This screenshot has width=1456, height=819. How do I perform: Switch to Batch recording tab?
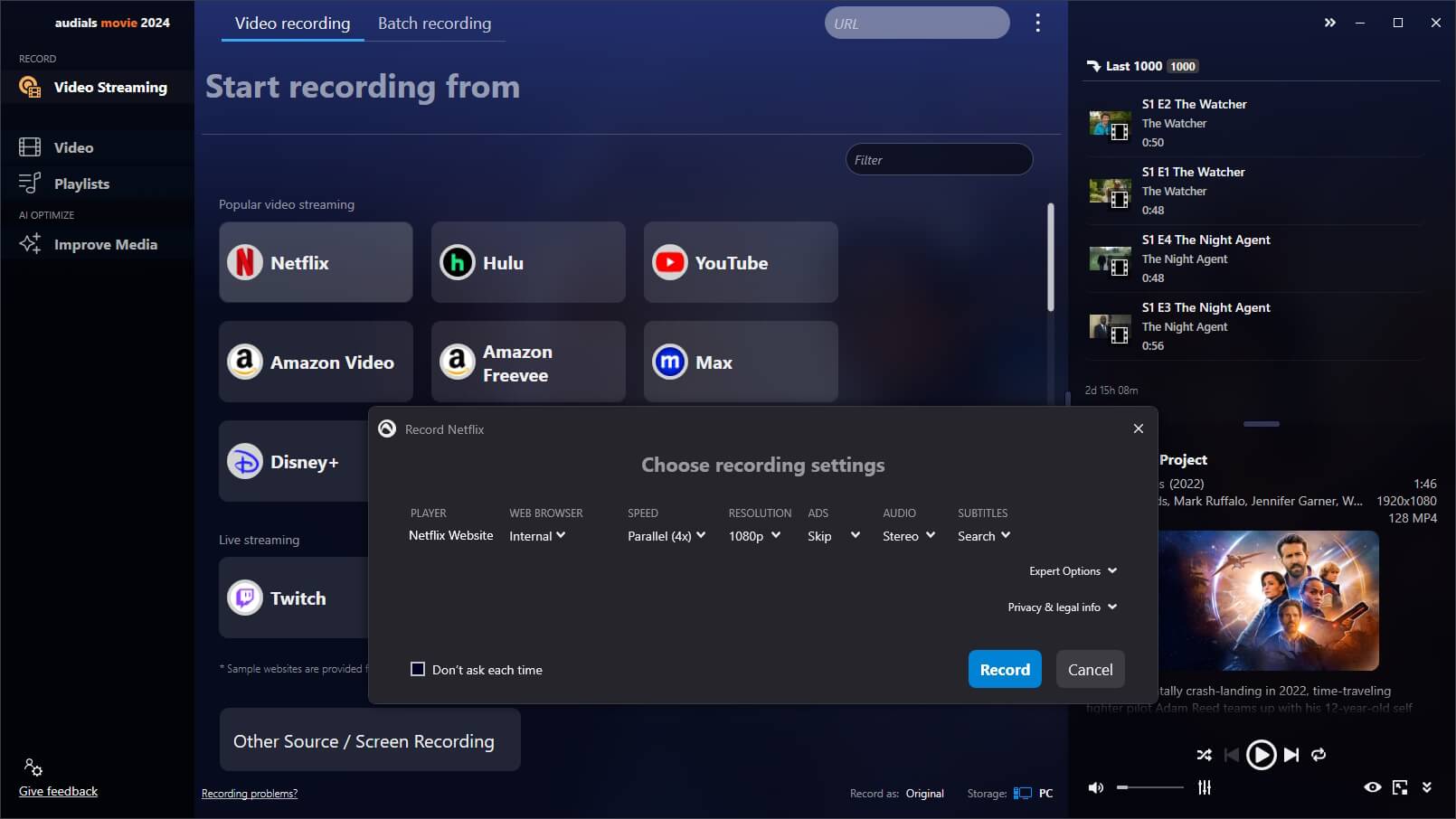click(434, 24)
